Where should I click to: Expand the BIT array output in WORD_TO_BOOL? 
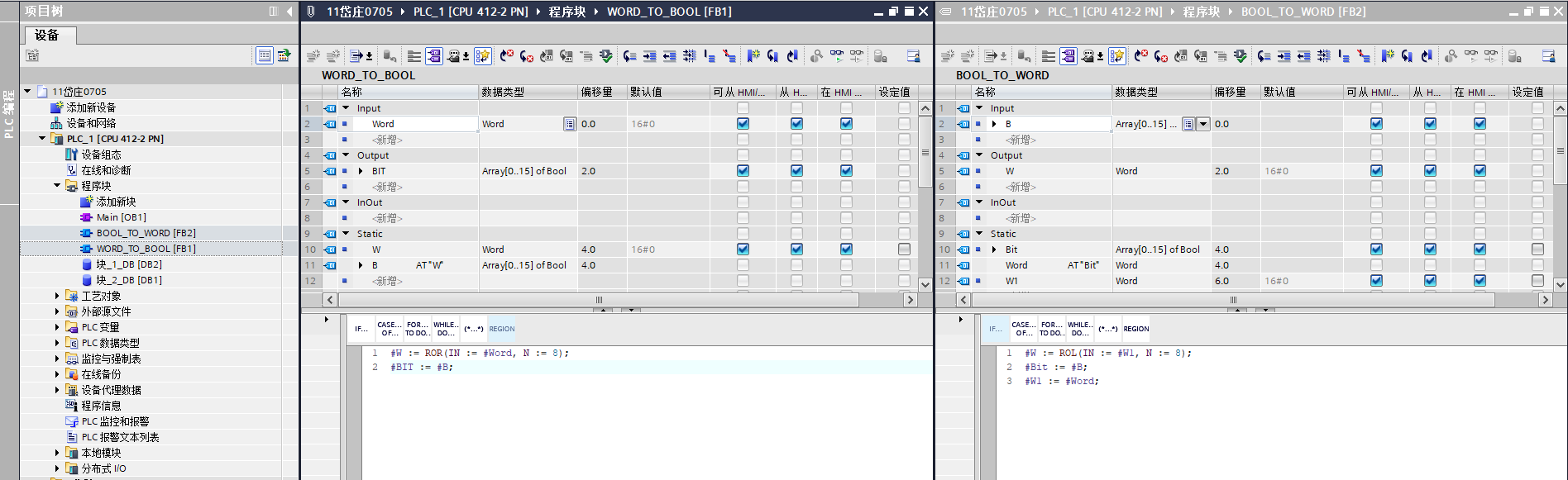[361, 171]
